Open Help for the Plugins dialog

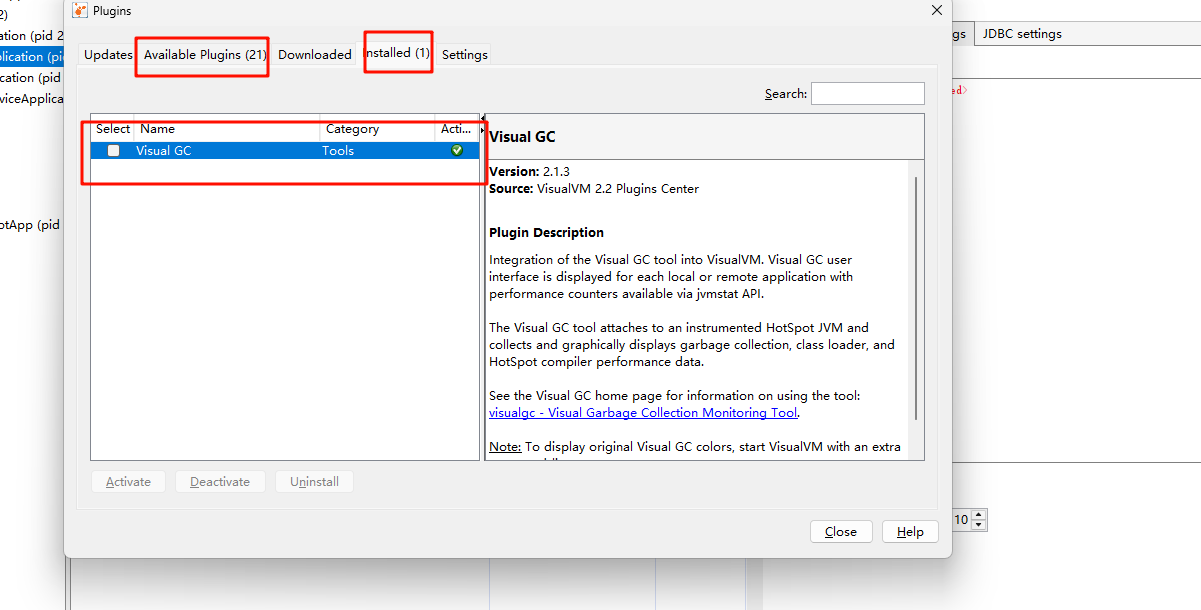tap(910, 532)
